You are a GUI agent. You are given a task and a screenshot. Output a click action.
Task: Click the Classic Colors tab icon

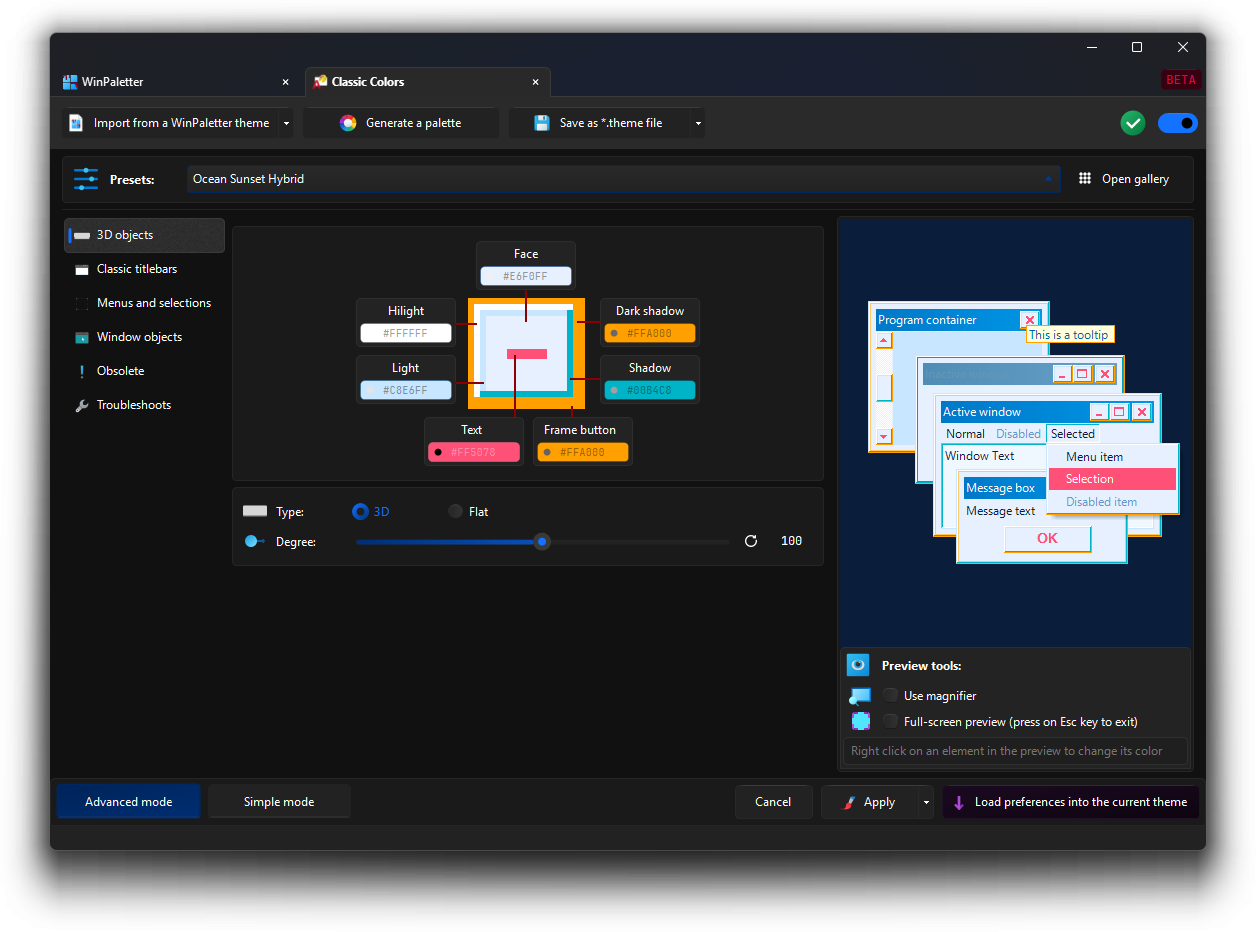[x=320, y=82]
